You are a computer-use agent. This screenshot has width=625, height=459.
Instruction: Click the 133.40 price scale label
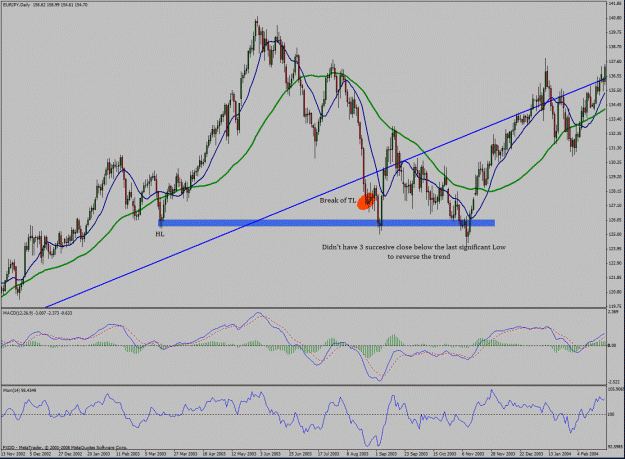(x=615, y=119)
